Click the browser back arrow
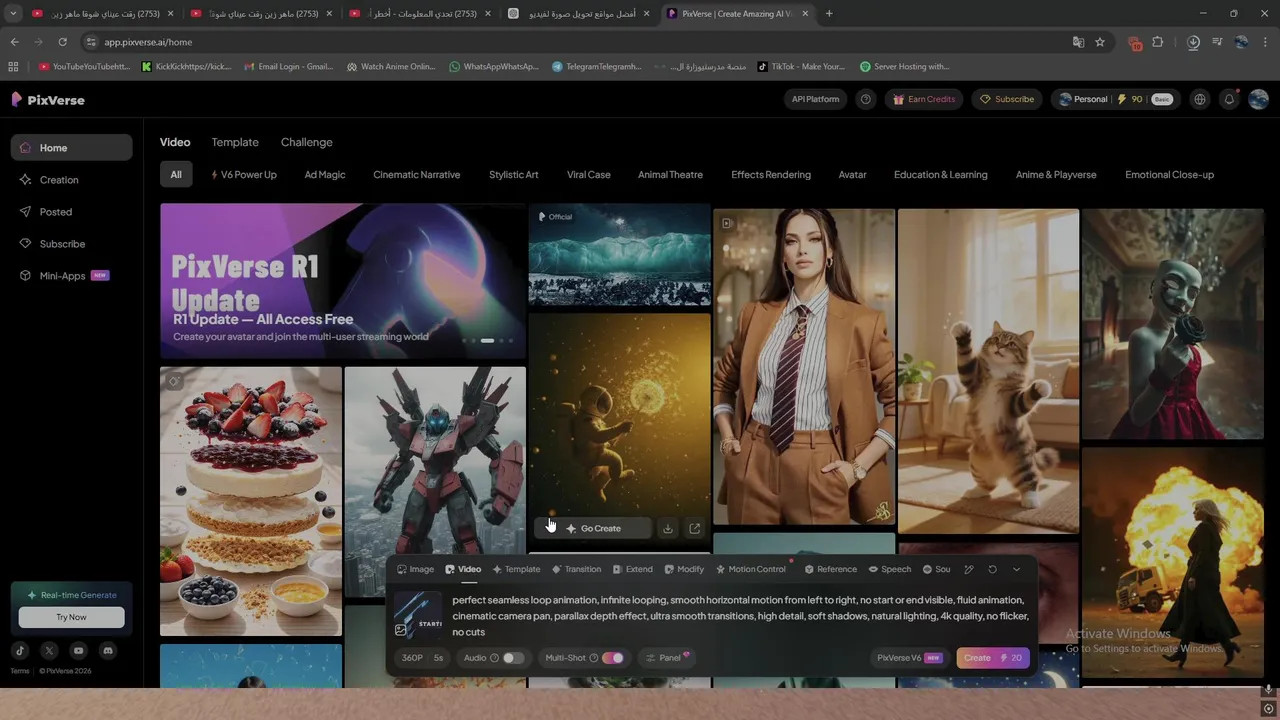Viewport: 1280px width, 720px height. 14,42
